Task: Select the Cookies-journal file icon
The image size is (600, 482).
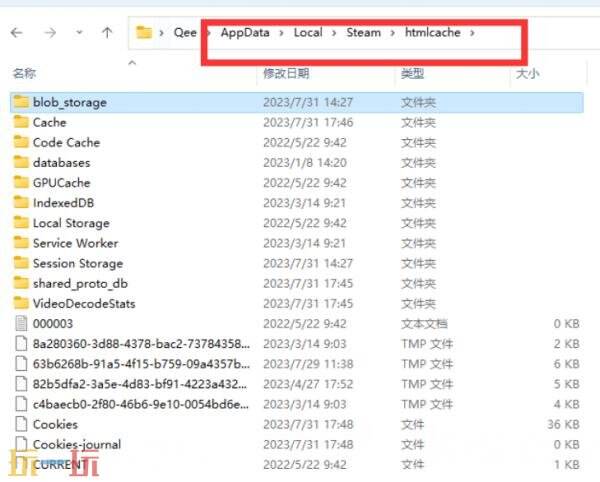Action: click(21, 444)
